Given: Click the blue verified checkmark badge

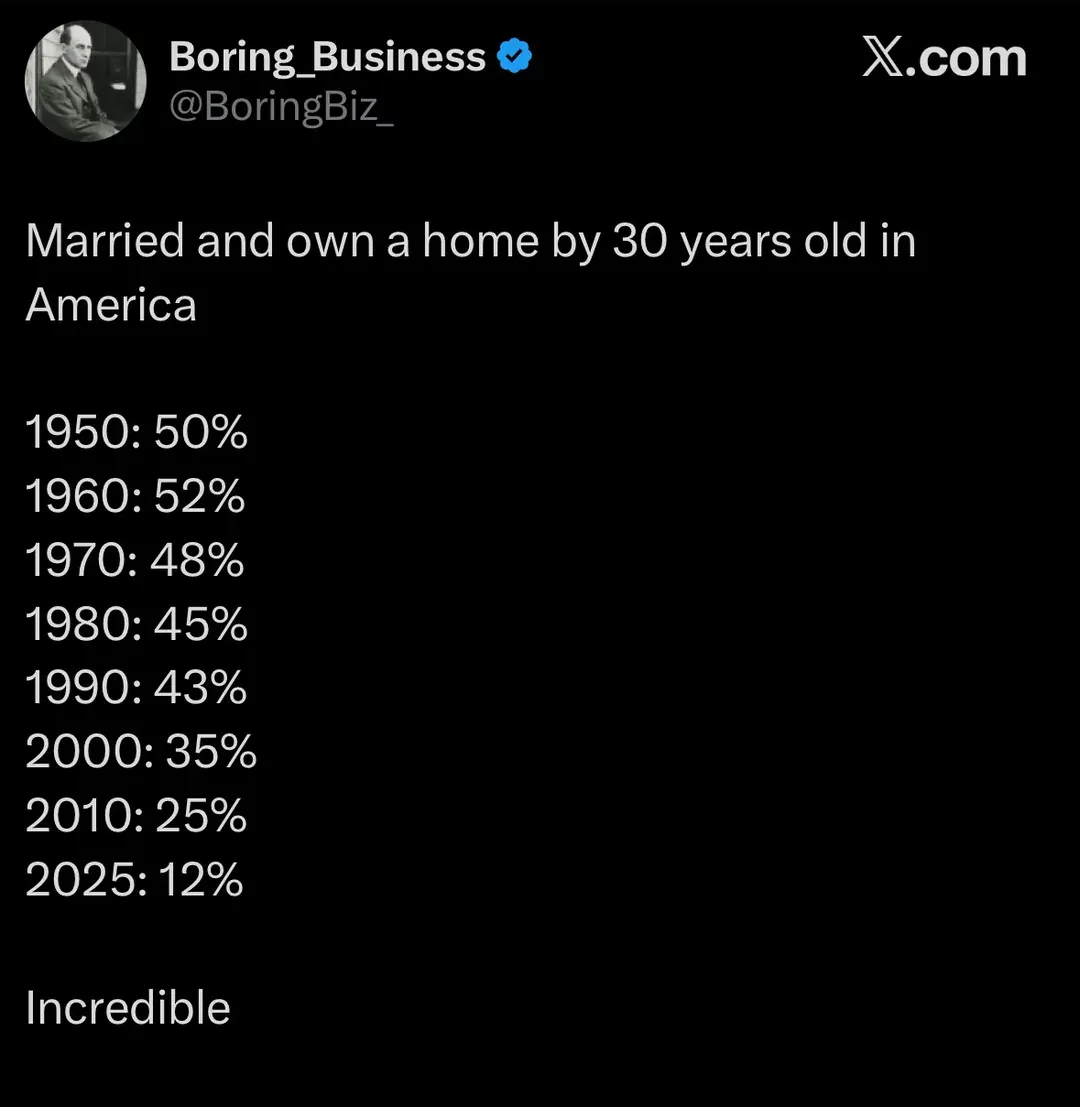Looking at the screenshot, I should (x=515, y=56).
